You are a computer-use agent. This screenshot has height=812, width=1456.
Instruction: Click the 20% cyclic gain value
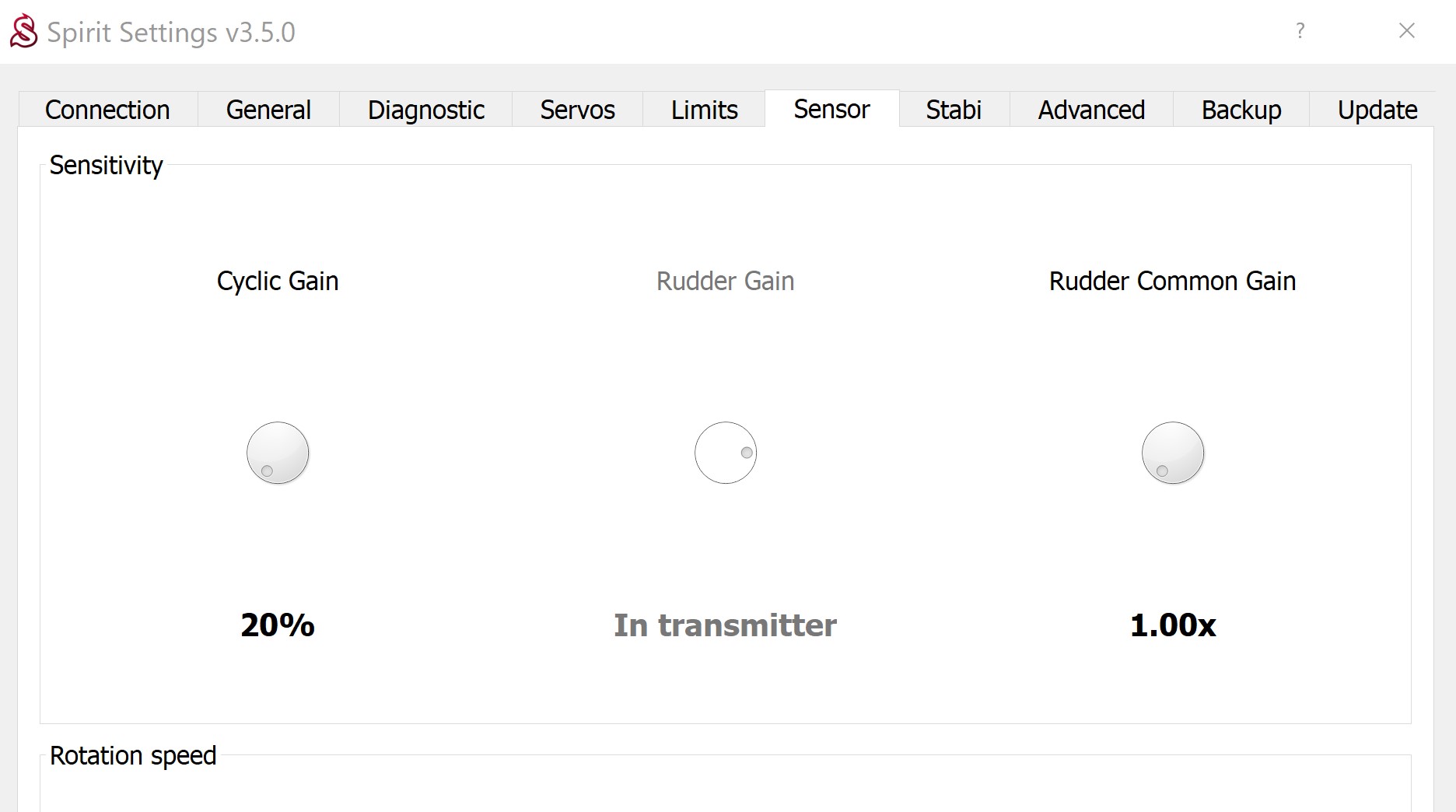pyautogui.click(x=278, y=625)
